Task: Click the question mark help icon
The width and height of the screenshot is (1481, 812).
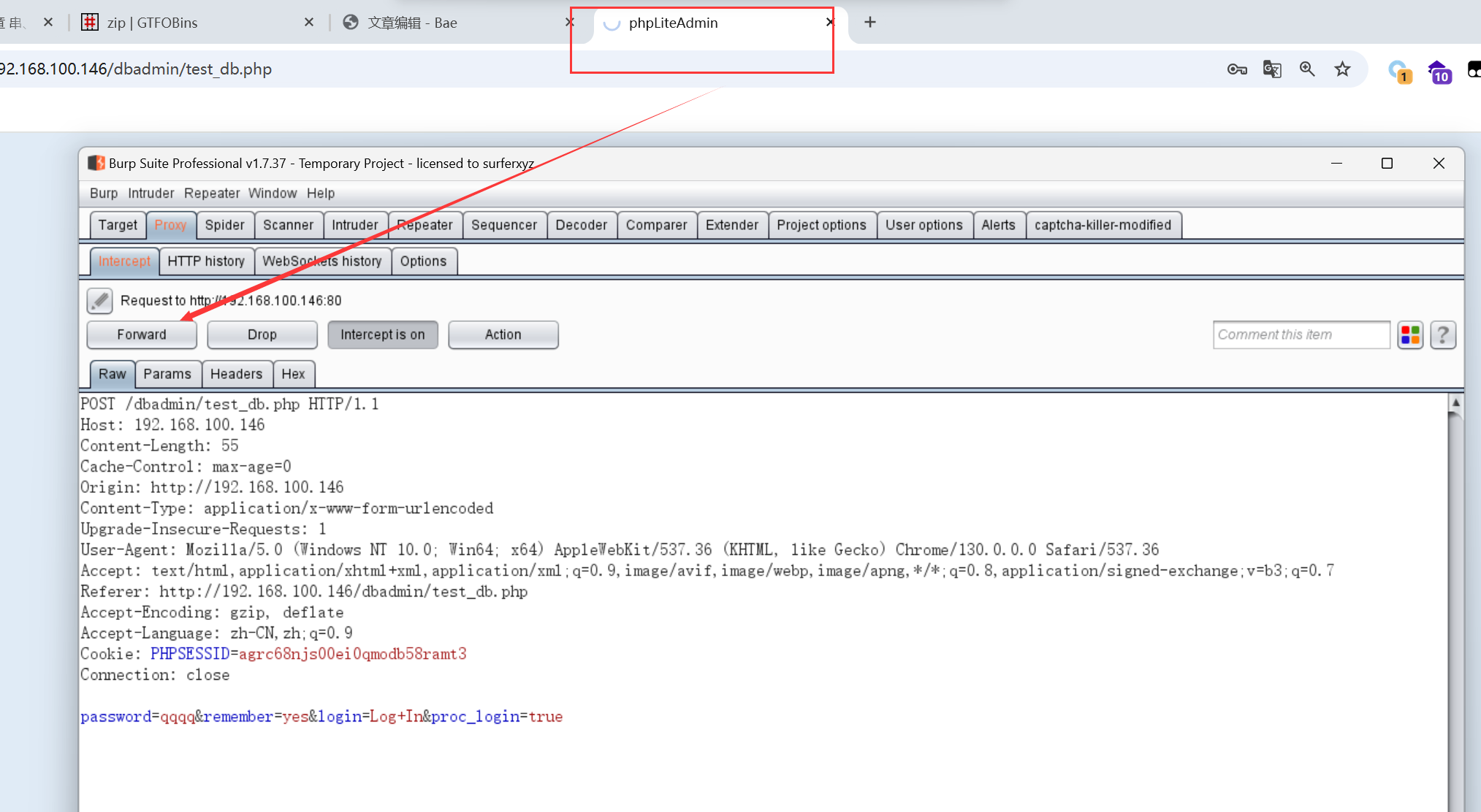Action: (x=1443, y=334)
